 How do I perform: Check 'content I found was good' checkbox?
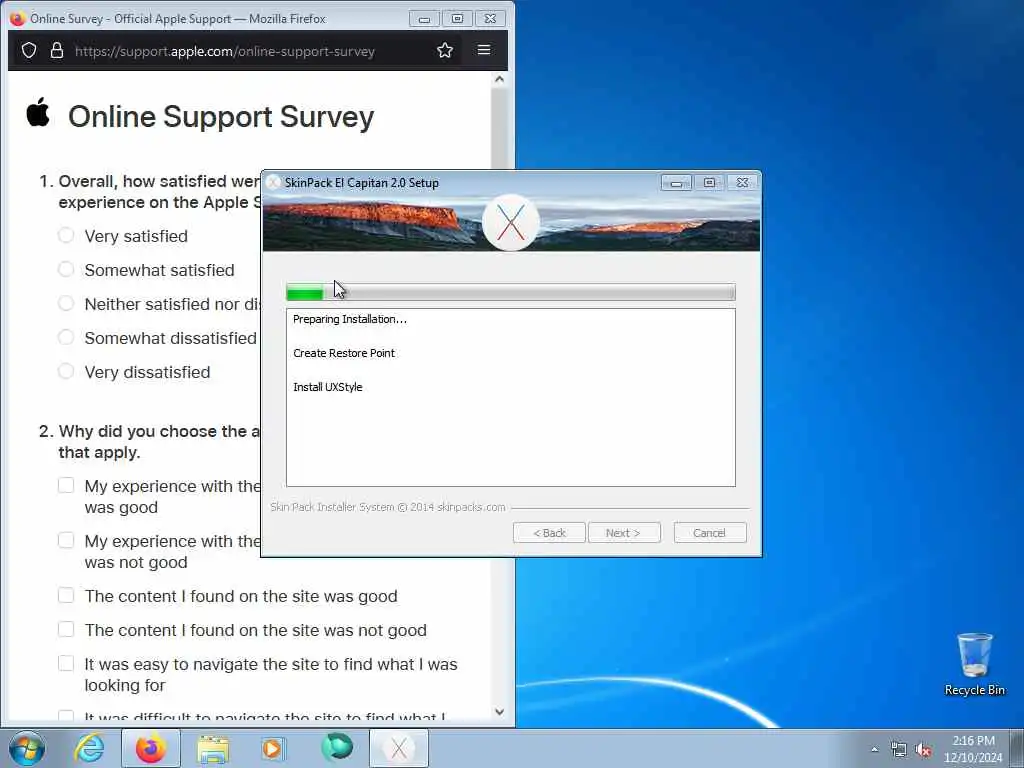66,595
